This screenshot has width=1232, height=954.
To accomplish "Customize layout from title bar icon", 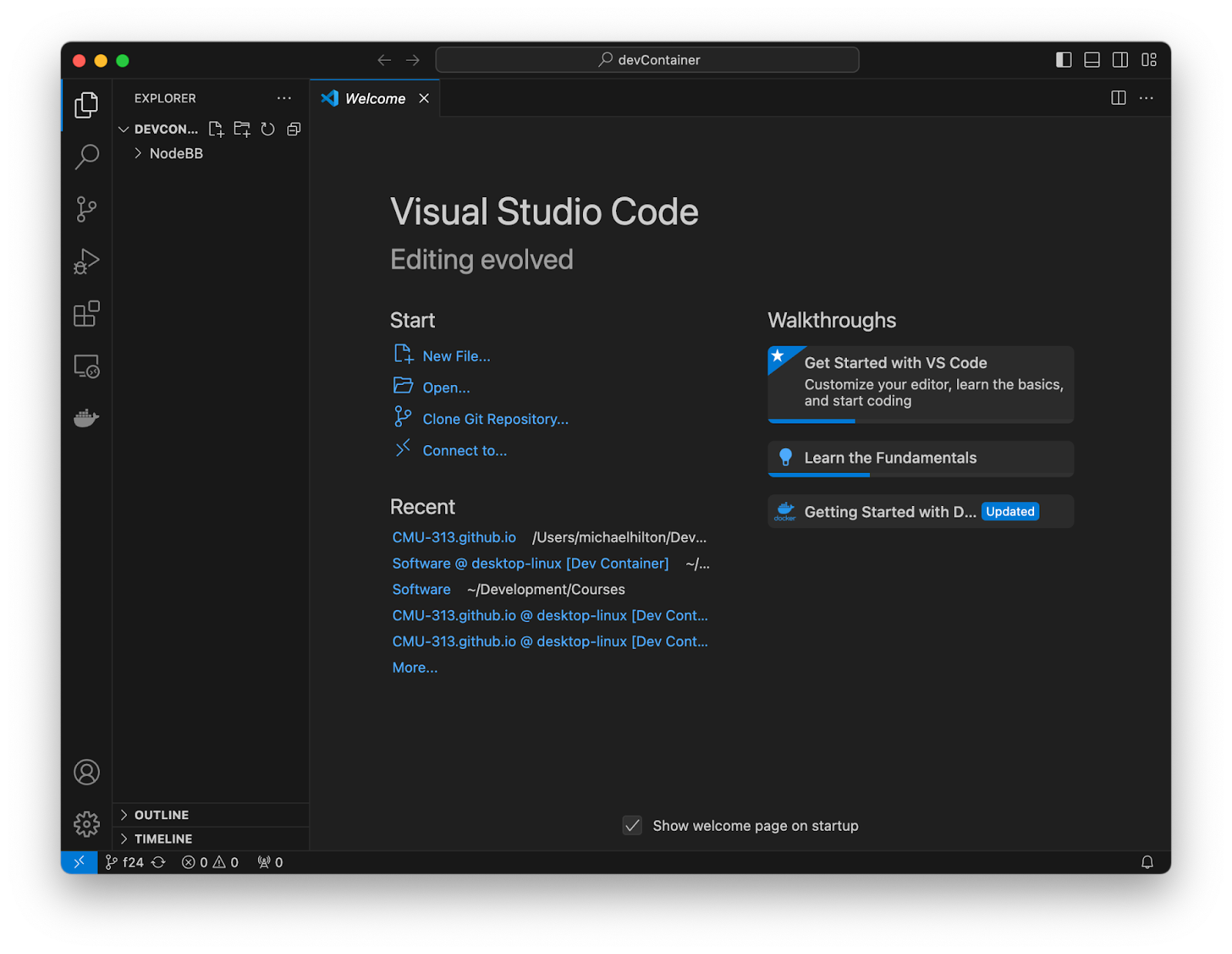I will 1149,60.
